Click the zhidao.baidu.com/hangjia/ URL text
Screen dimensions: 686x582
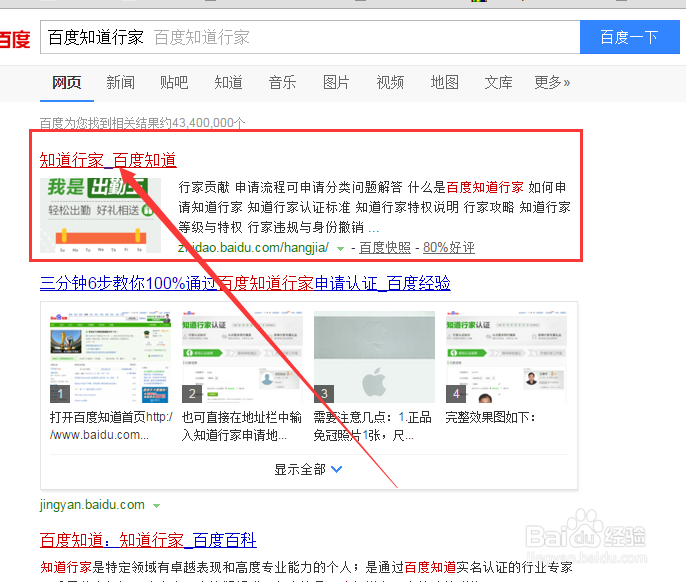click(x=253, y=248)
